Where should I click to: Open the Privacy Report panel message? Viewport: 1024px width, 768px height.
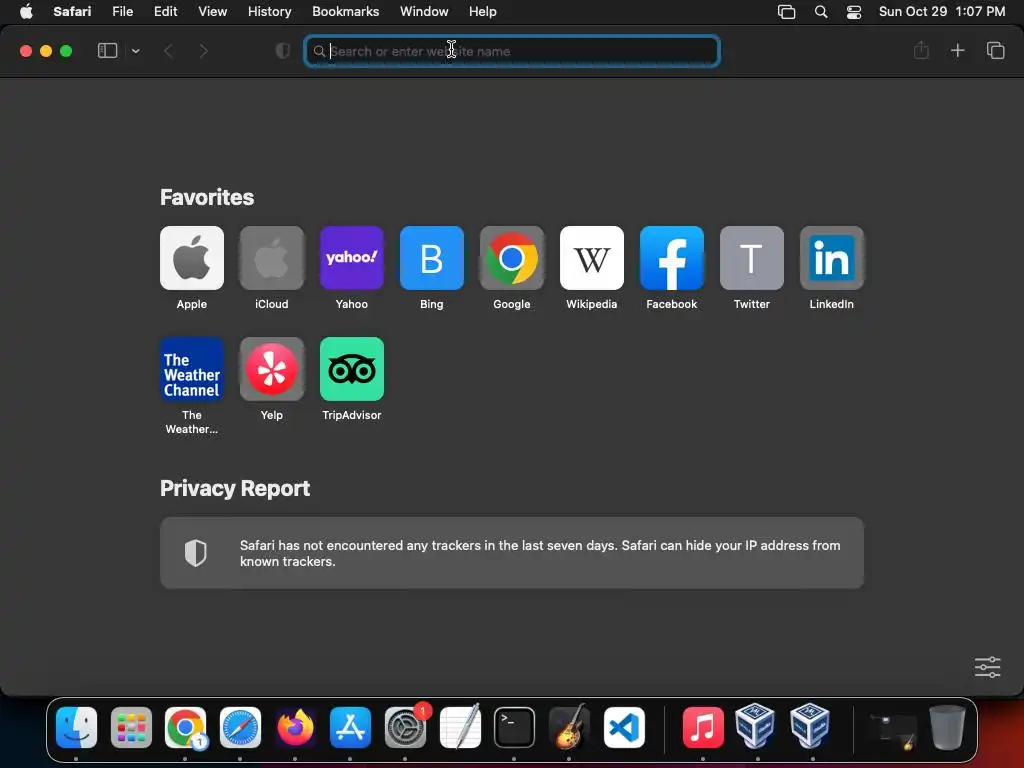(x=512, y=553)
